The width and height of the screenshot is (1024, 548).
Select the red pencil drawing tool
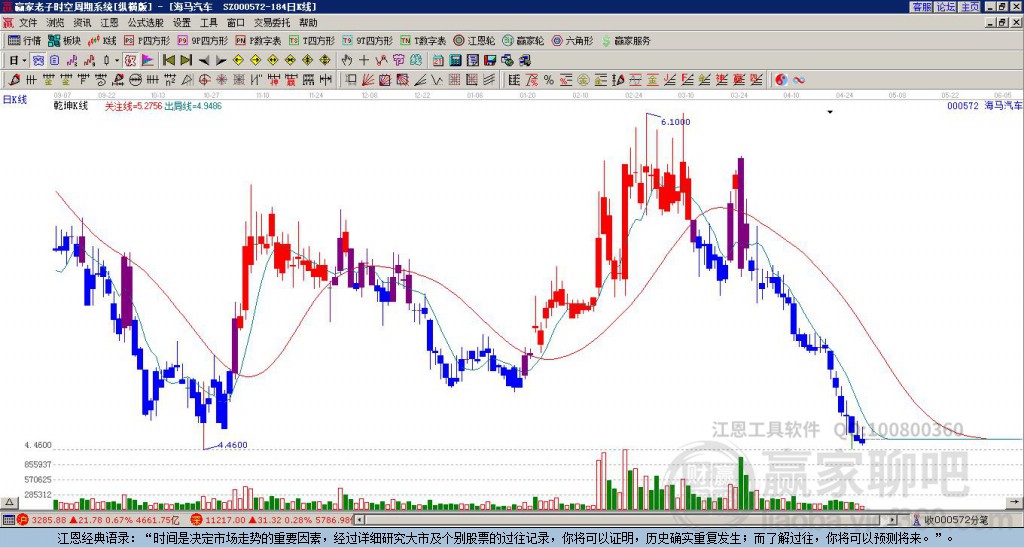coord(14,80)
